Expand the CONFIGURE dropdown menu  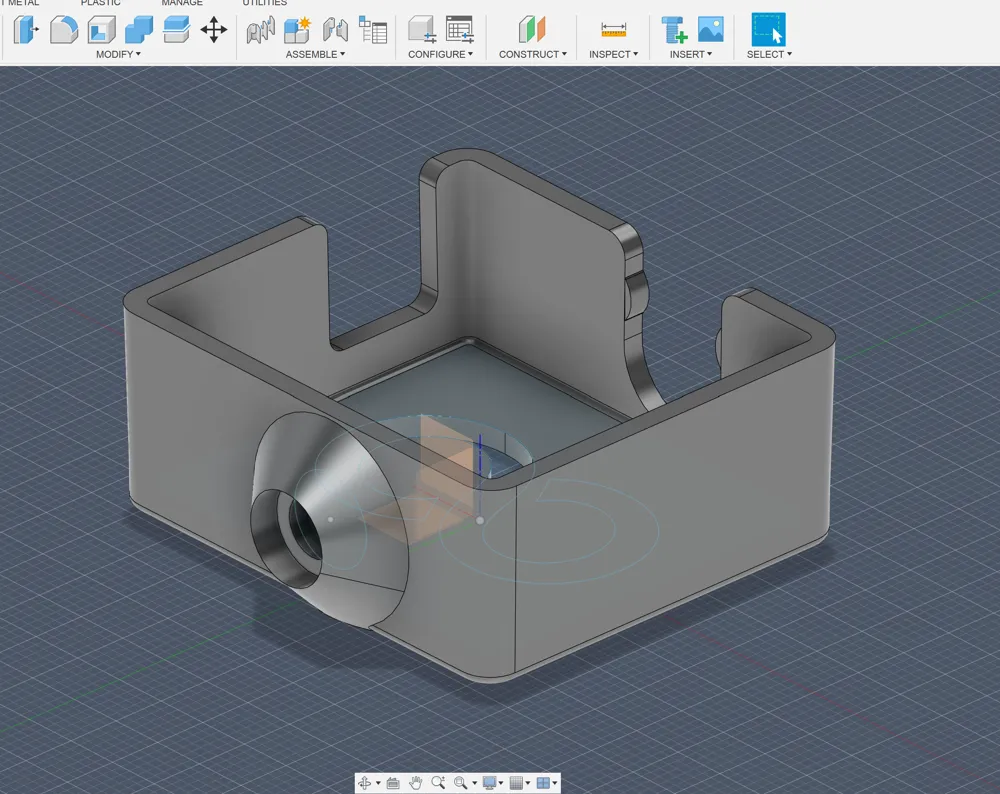click(440, 54)
